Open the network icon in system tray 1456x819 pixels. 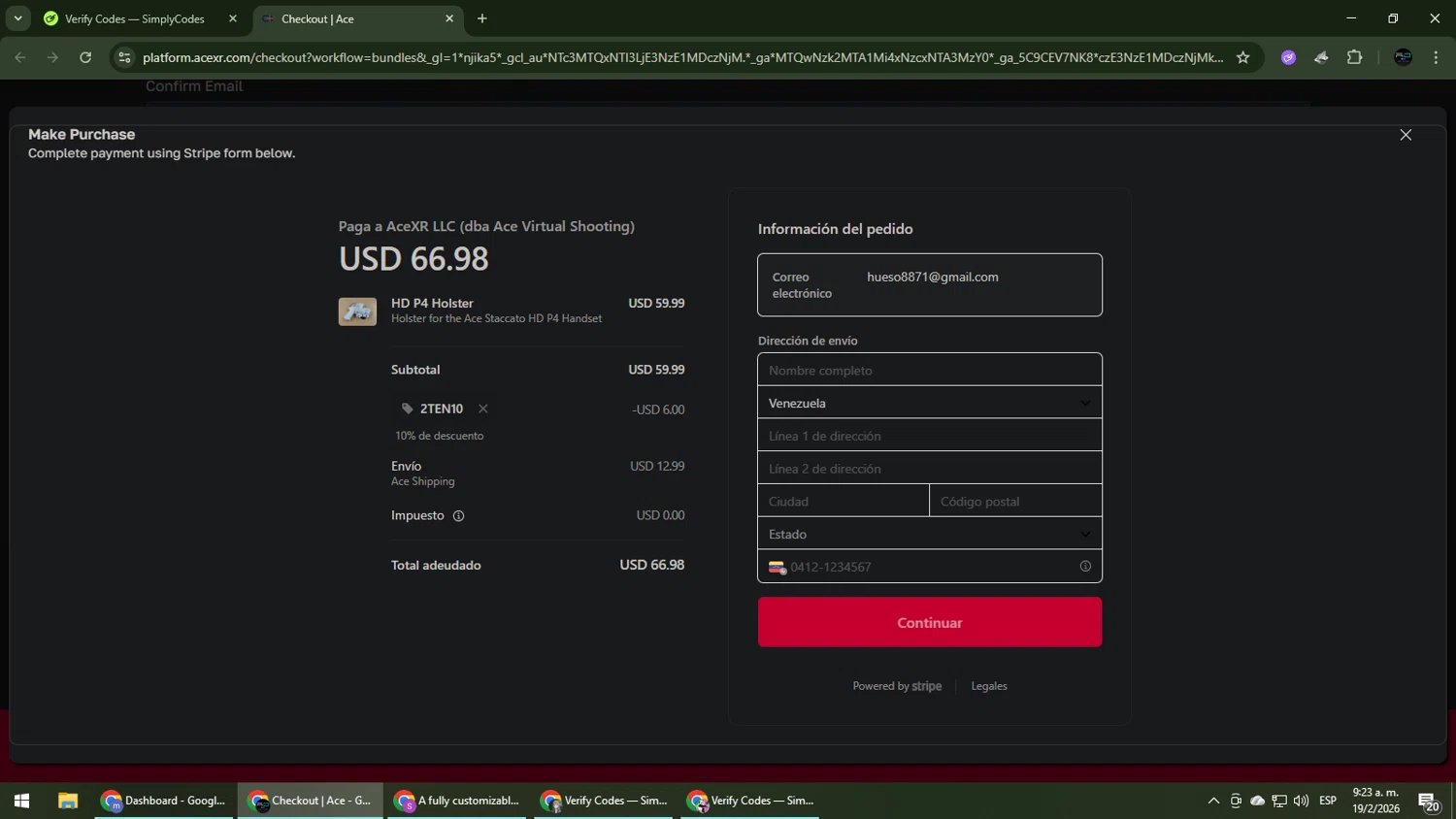coord(1279,801)
